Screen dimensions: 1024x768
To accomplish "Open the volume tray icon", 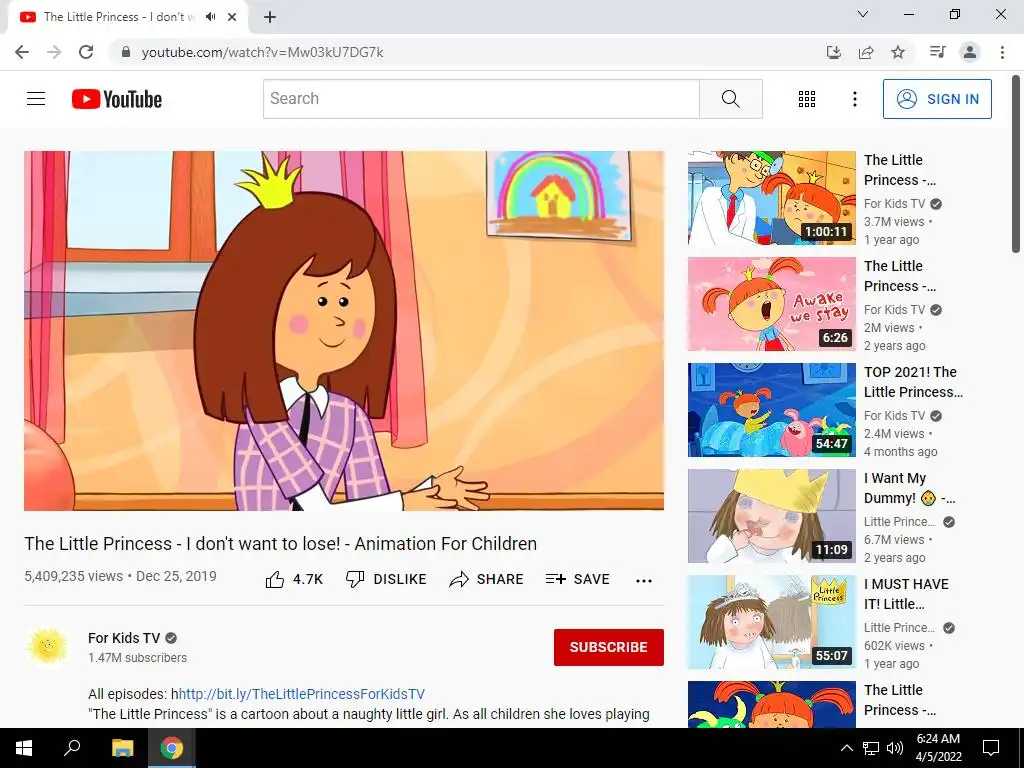I will click(895, 748).
